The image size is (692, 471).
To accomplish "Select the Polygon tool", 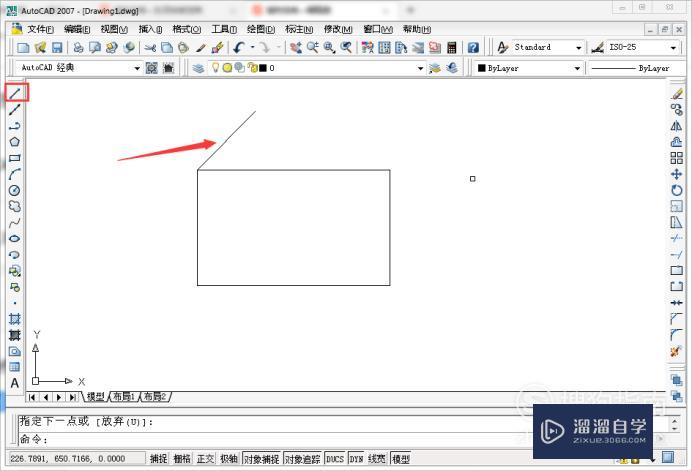I will 15,142.
